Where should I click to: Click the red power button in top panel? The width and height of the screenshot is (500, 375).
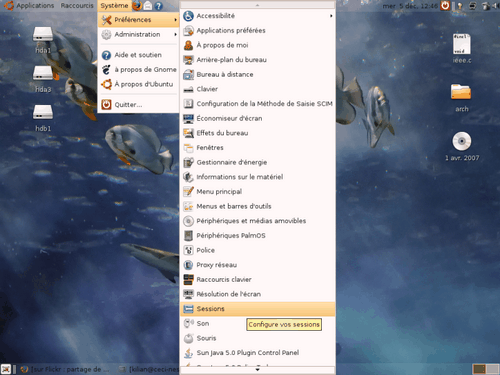pyautogui.click(x=445, y=5)
